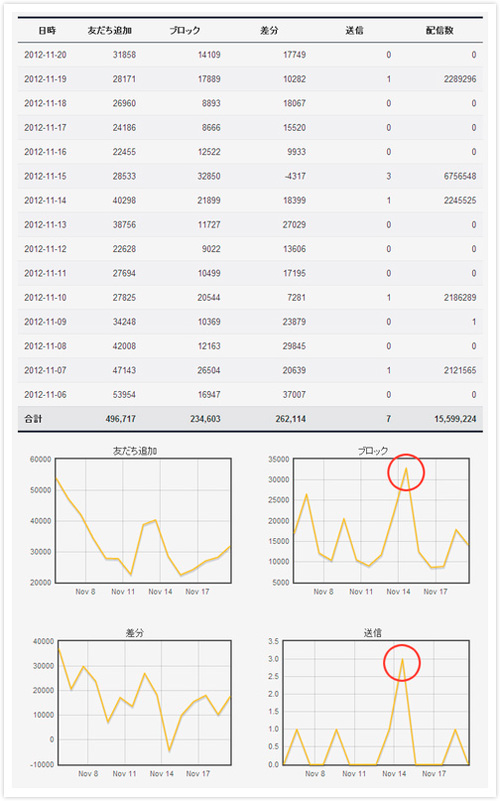
Task: Select the 2012-11-15 date cell
Action: (45, 176)
